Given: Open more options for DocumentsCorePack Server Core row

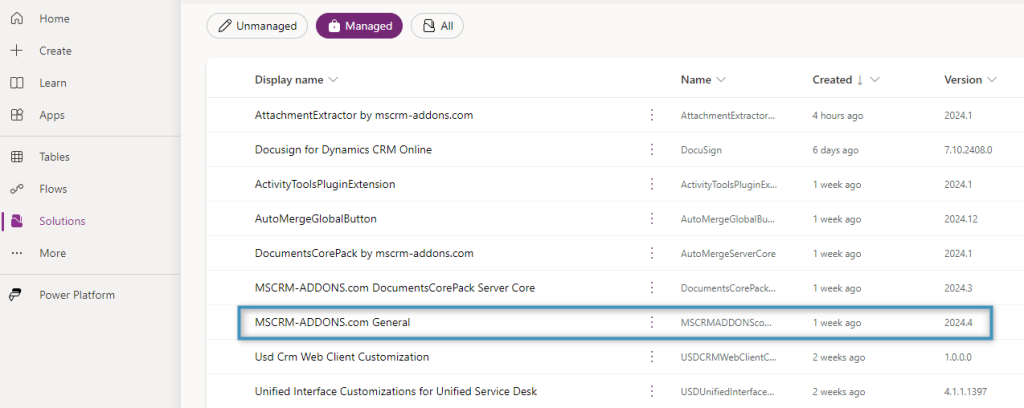Looking at the screenshot, I should [x=651, y=288].
